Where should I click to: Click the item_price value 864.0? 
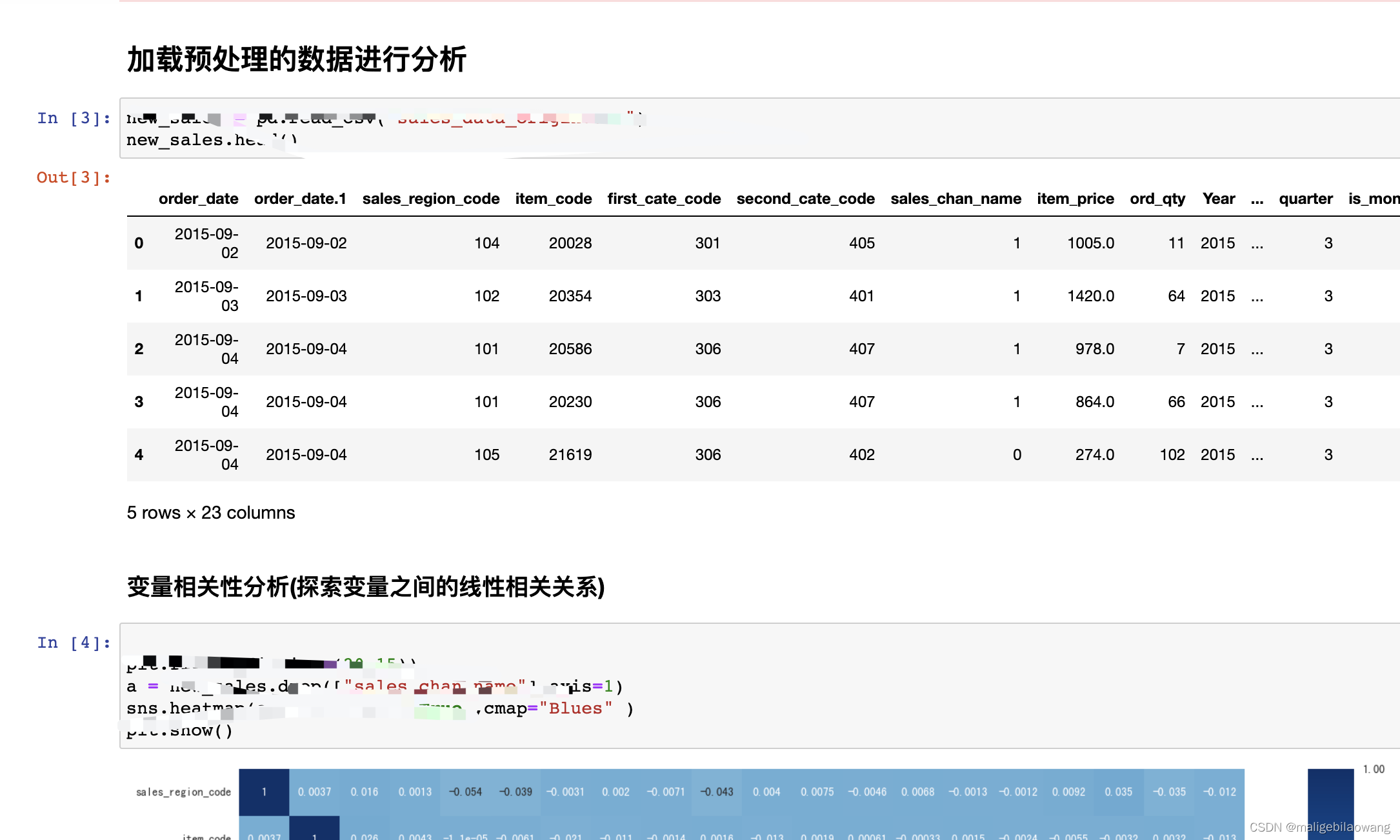[1095, 402]
